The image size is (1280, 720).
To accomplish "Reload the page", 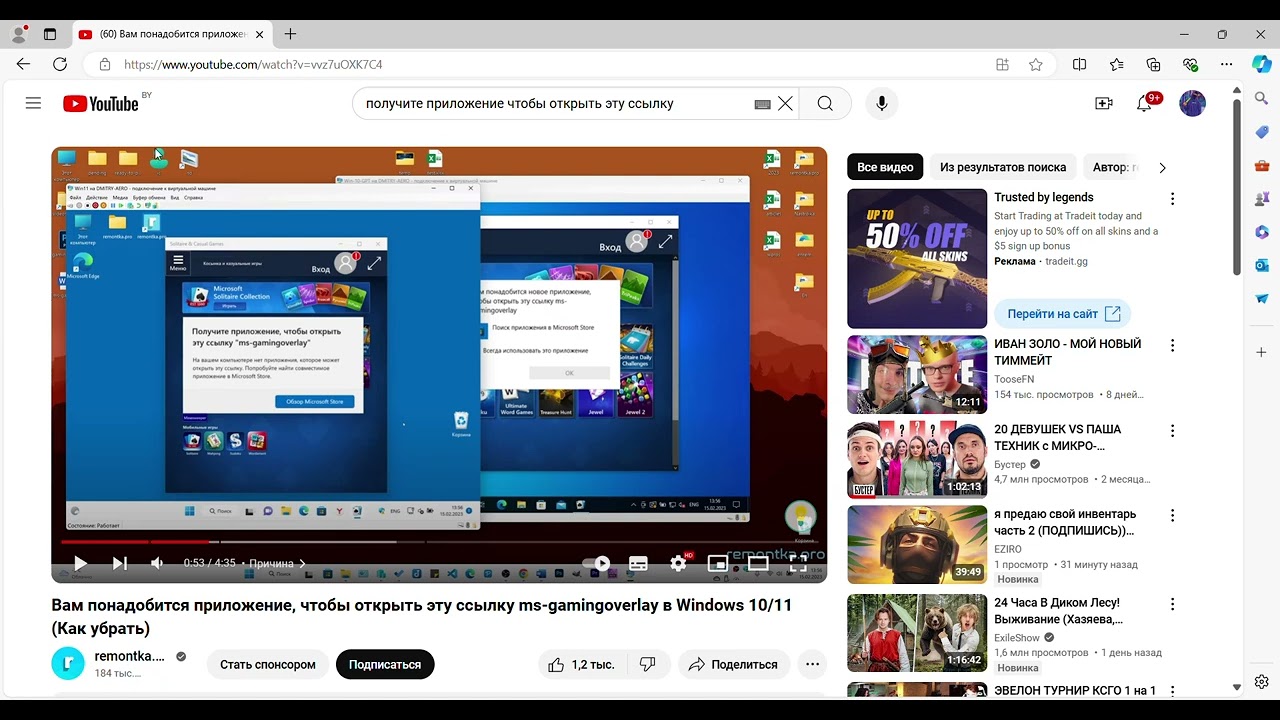I will pyautogui.click(x=60, y=64).
